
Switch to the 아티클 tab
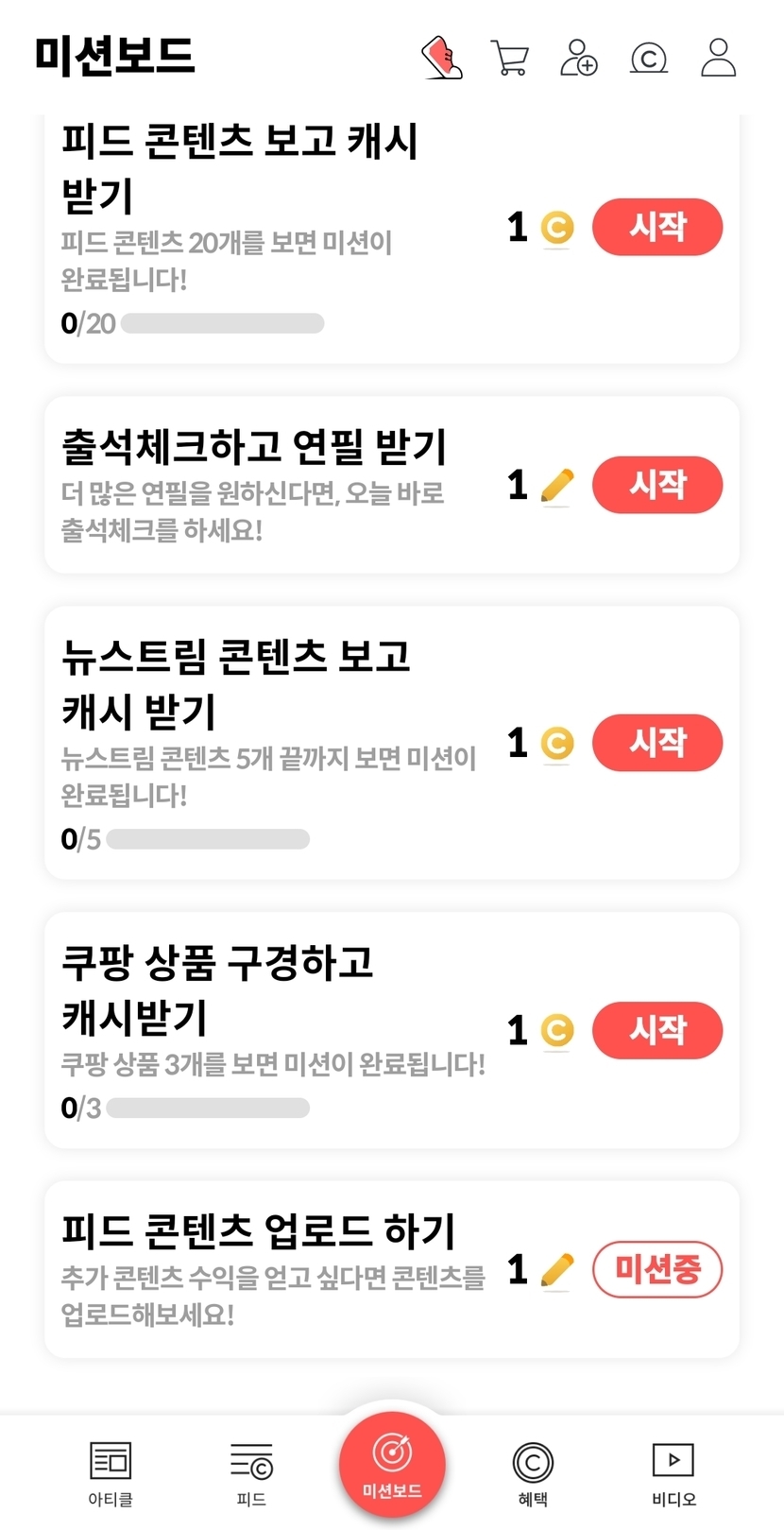tap(111, 1472)
